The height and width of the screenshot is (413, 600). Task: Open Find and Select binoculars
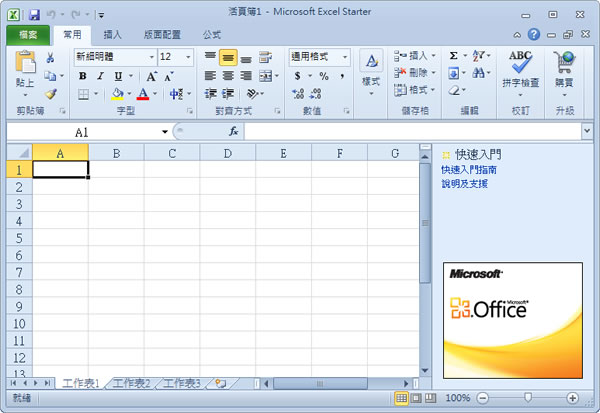[x=478, y=72]
